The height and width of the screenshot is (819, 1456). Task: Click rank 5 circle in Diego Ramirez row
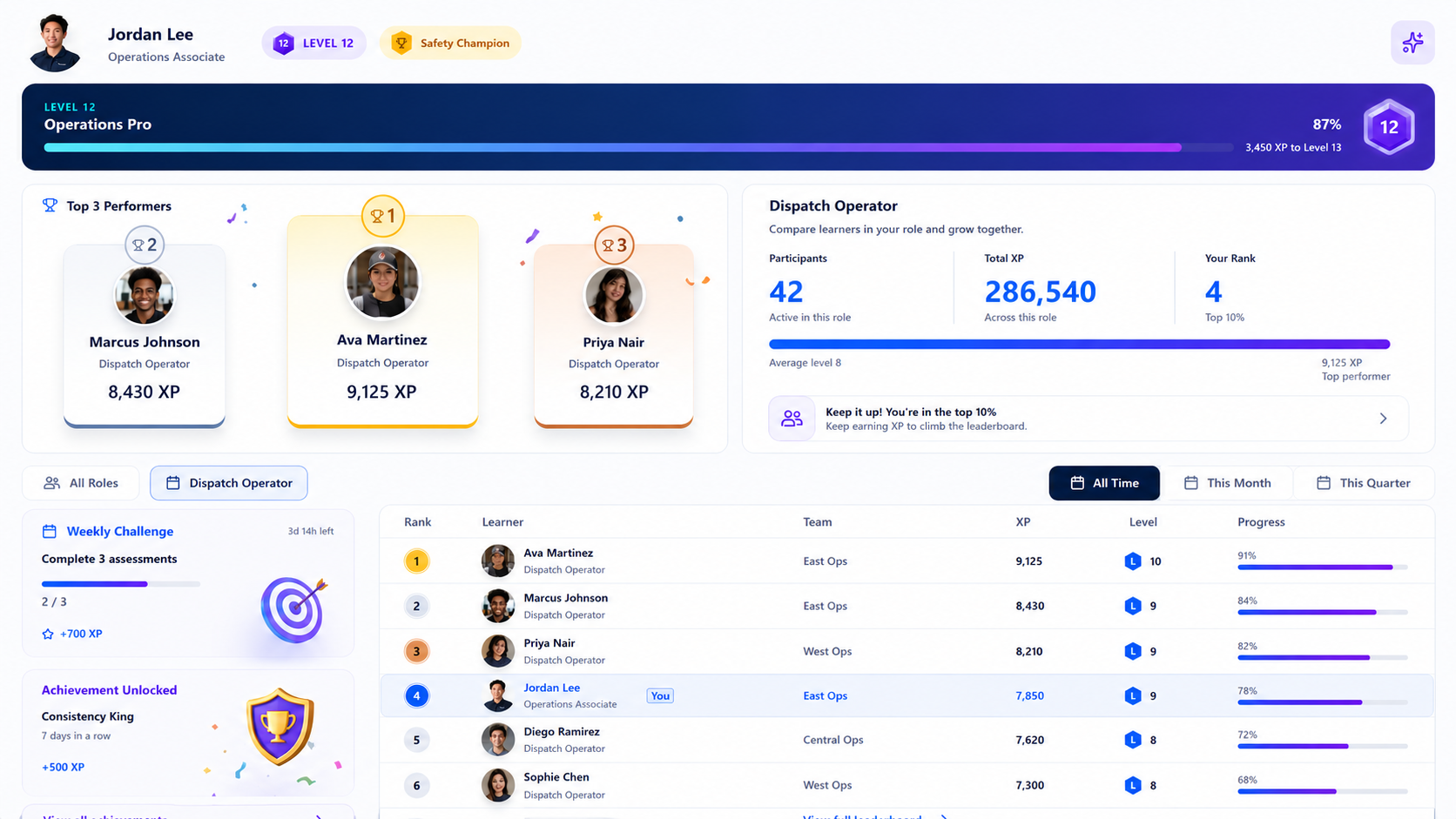click(x=416, y=740)
